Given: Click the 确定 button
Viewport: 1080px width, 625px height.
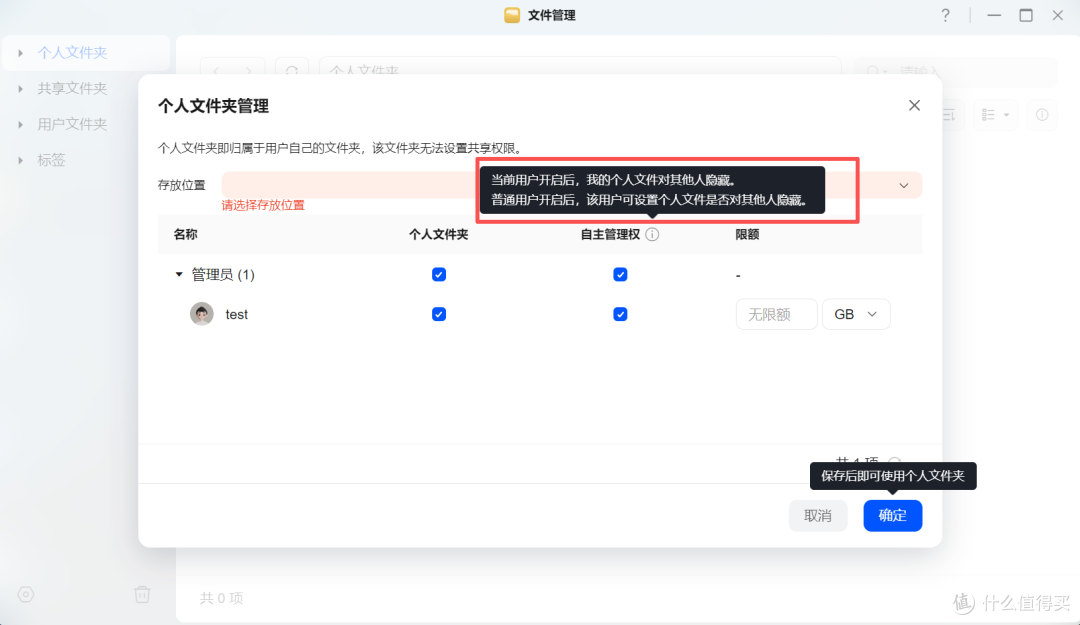Looking at the screenshot, I should click(893, 515).
